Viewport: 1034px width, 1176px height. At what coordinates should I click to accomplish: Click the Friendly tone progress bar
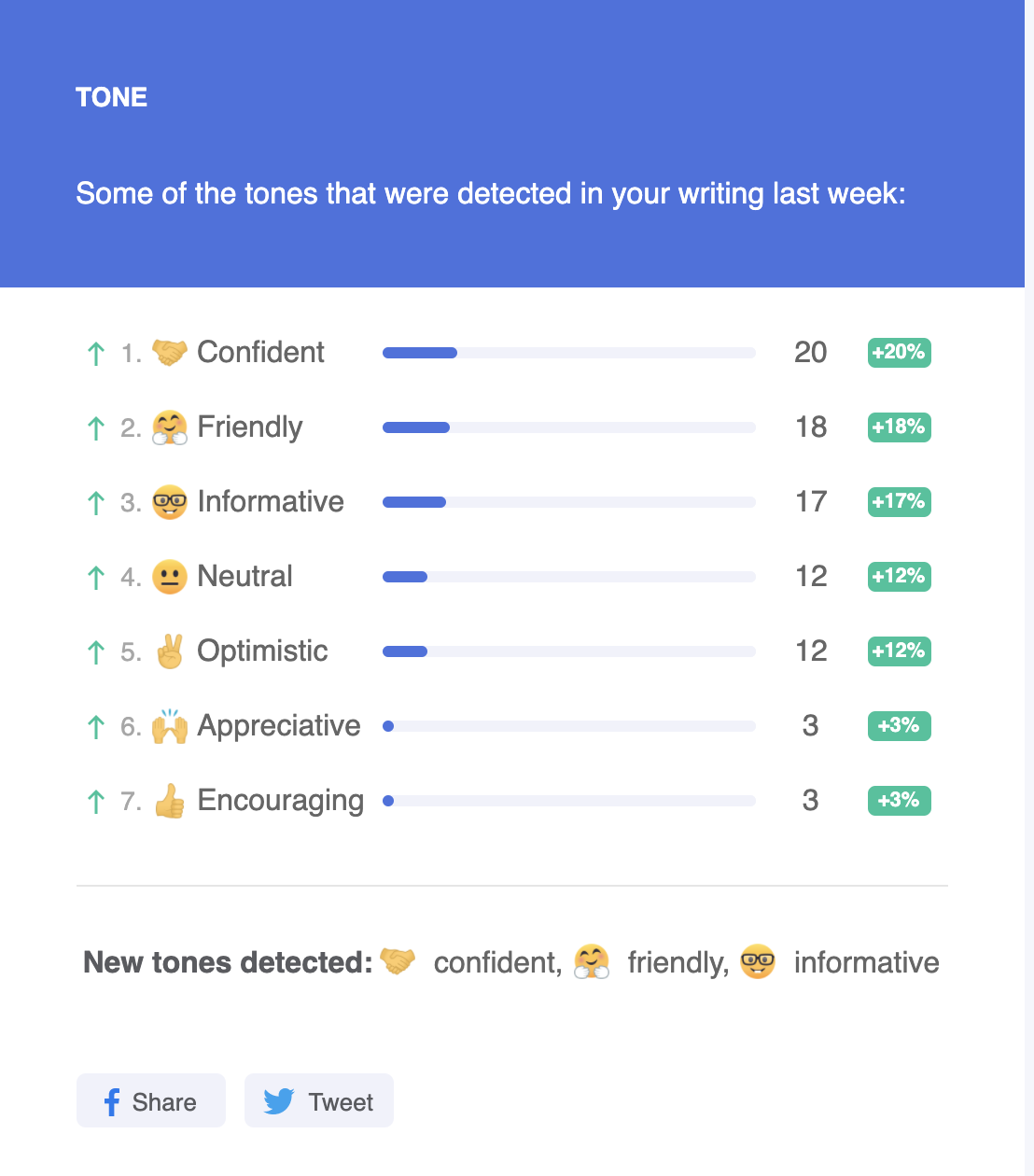tap(569, 427)
